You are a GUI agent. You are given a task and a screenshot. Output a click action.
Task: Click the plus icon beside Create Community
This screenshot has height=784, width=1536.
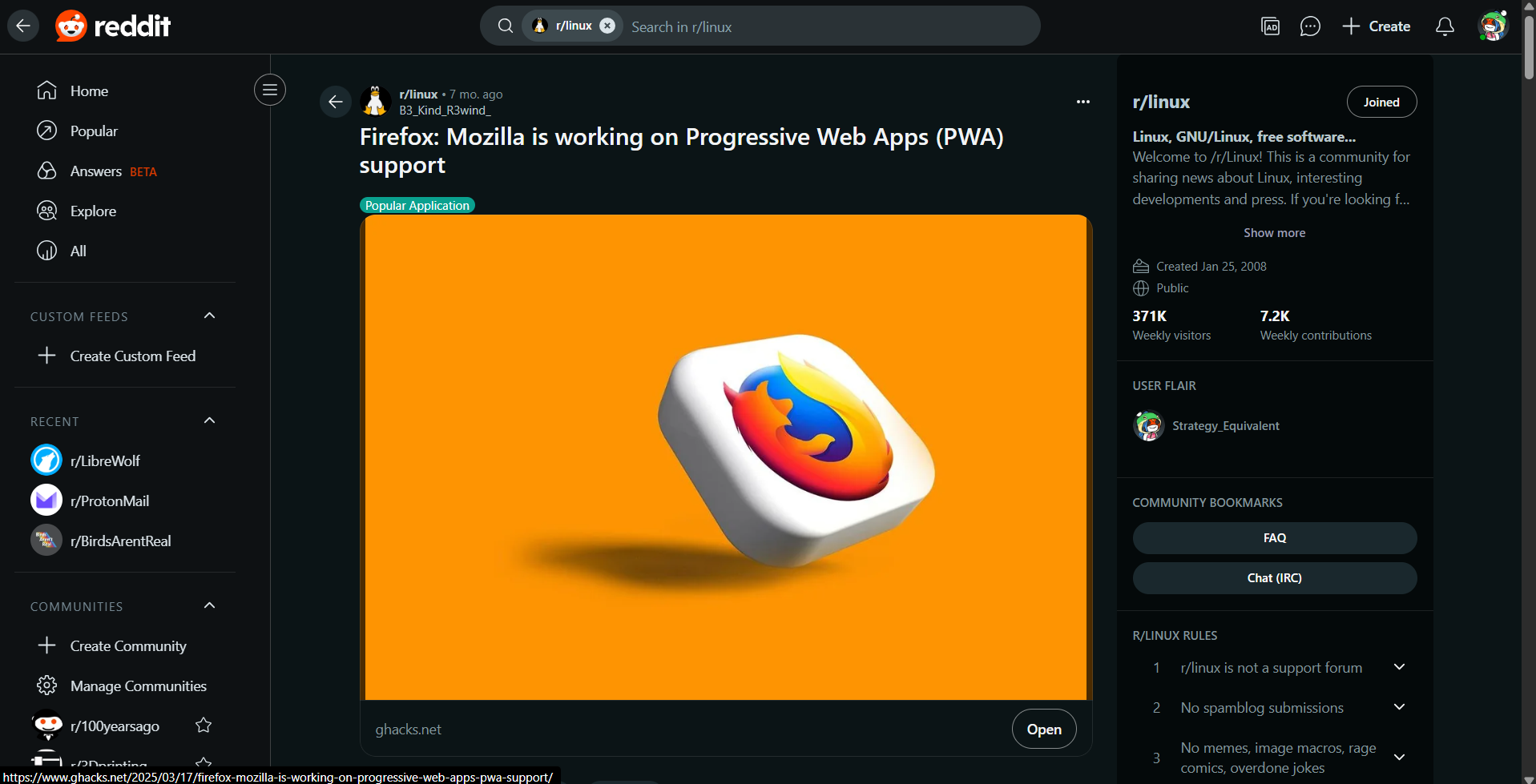click(x=47, y=645)
